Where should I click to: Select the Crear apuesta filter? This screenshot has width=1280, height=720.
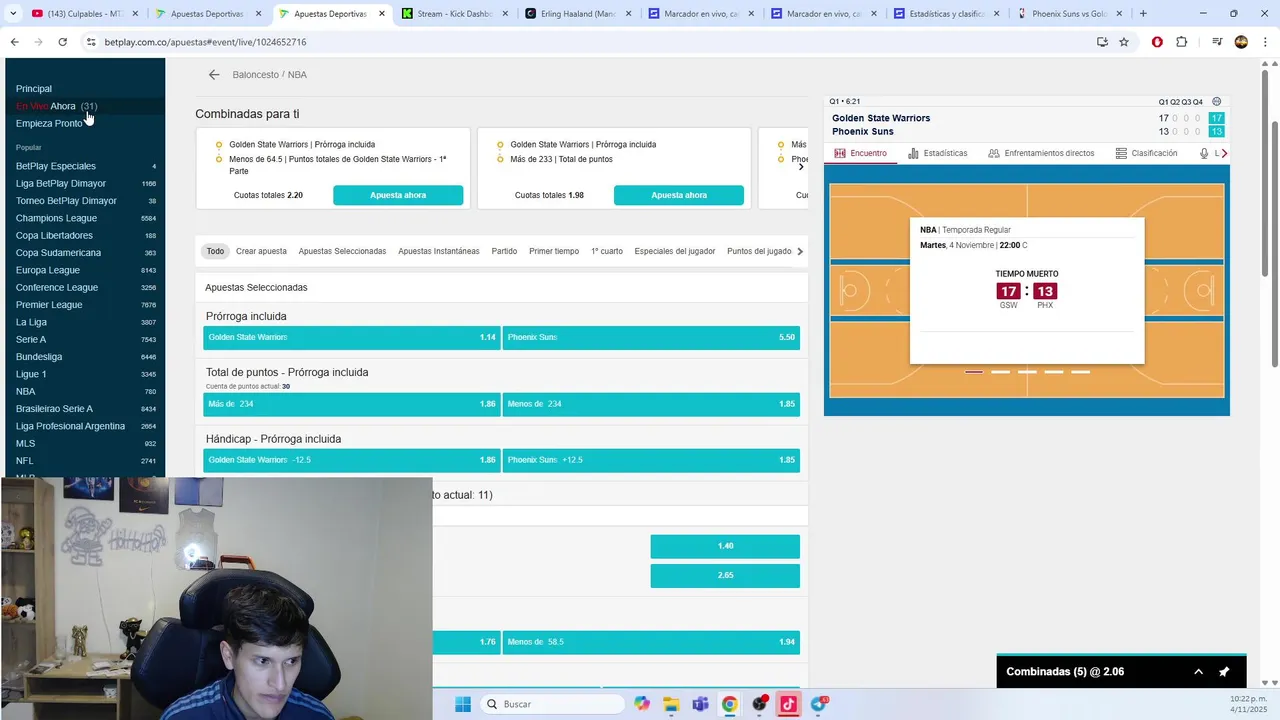tap(261, 251)
